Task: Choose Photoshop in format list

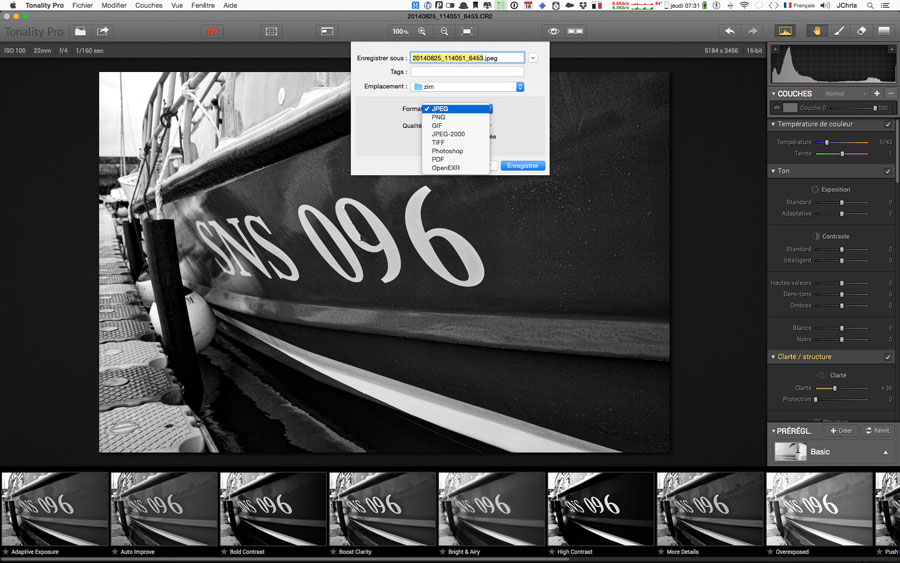Action: pyautogui.click(x=456, y=151)
